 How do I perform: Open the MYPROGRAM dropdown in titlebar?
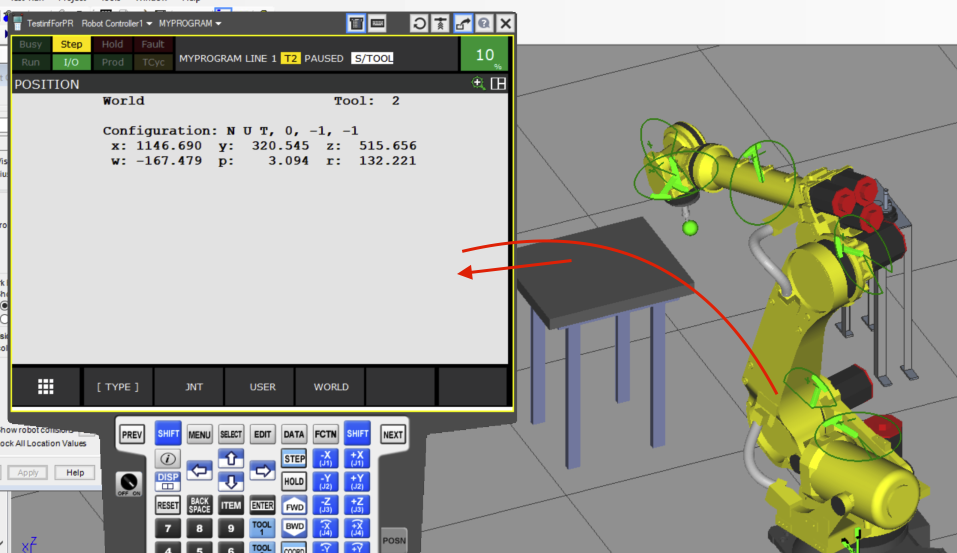pyautogui.click(x=190, y=23)
